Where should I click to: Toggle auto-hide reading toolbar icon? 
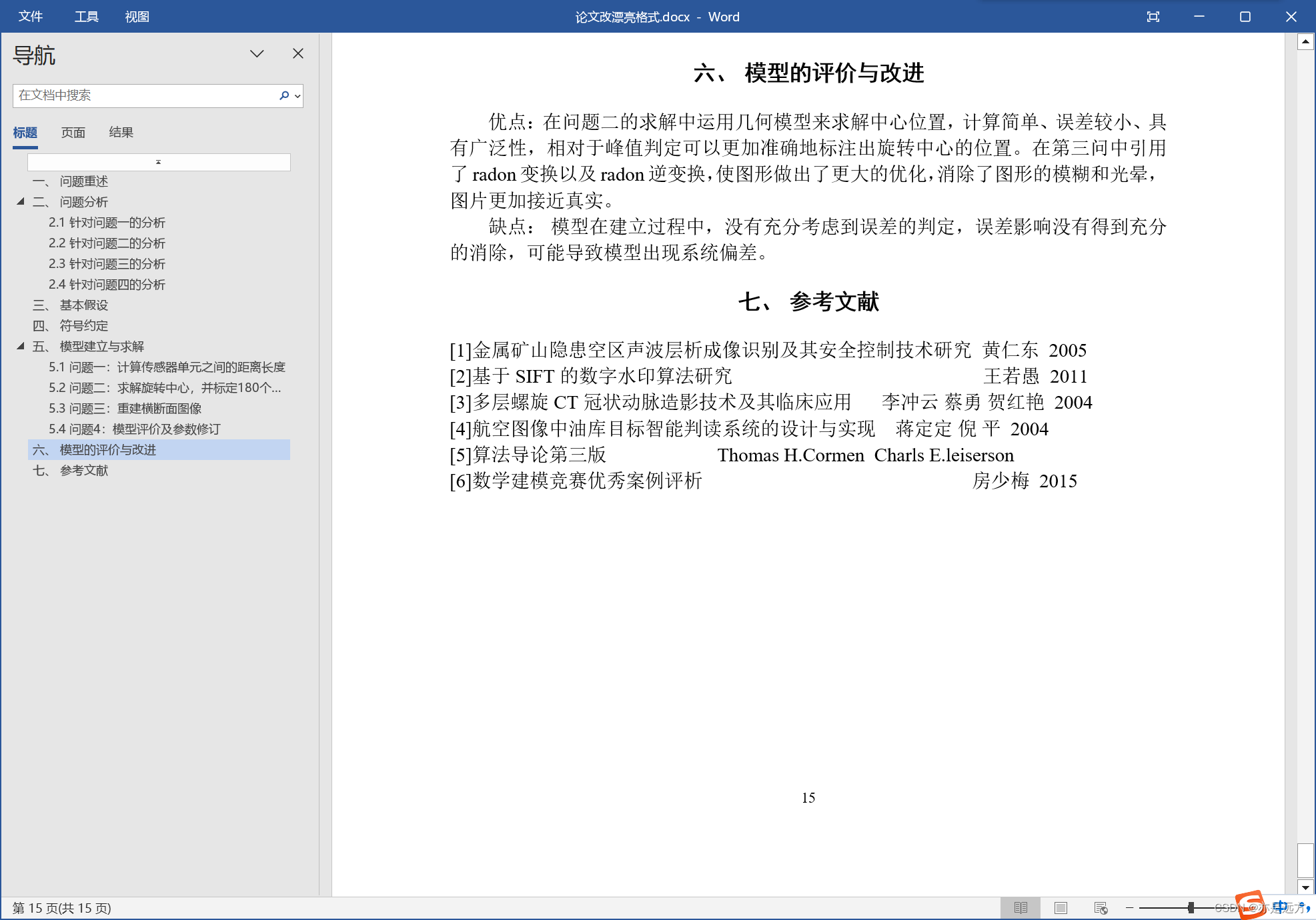[x=1153, y=17]
